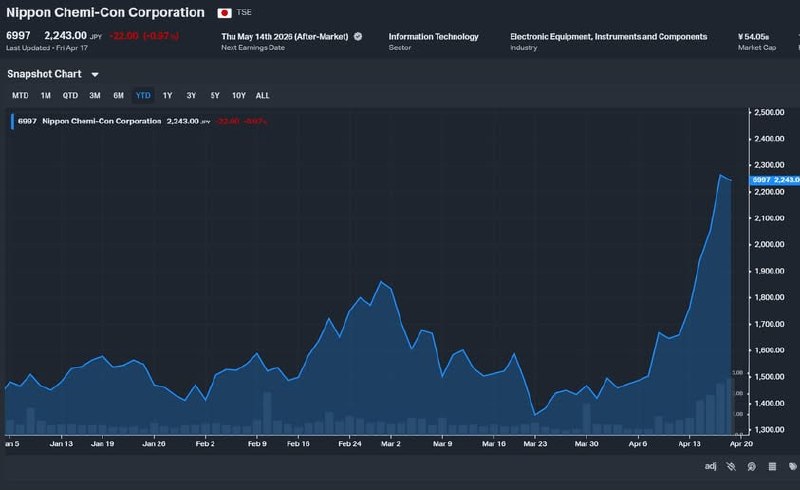
Task: Switch the chart range to 1Y
Action: tap(167, 96)
